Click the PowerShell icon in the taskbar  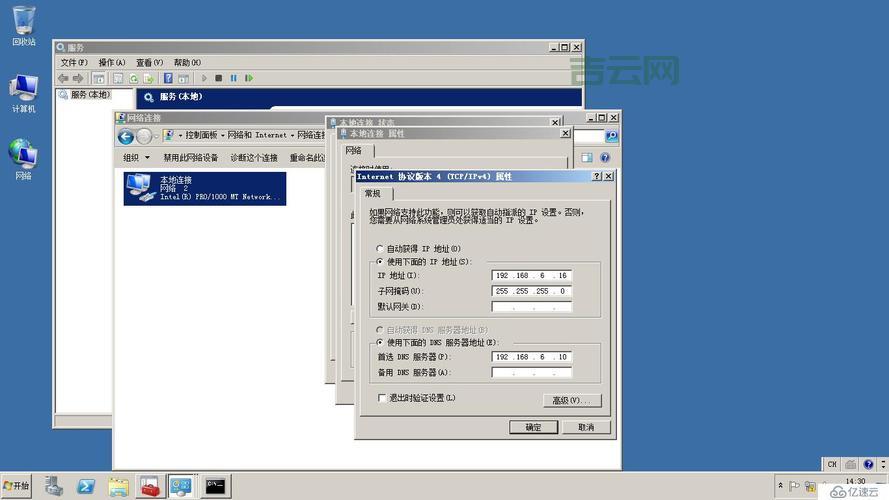pos(86,486)
